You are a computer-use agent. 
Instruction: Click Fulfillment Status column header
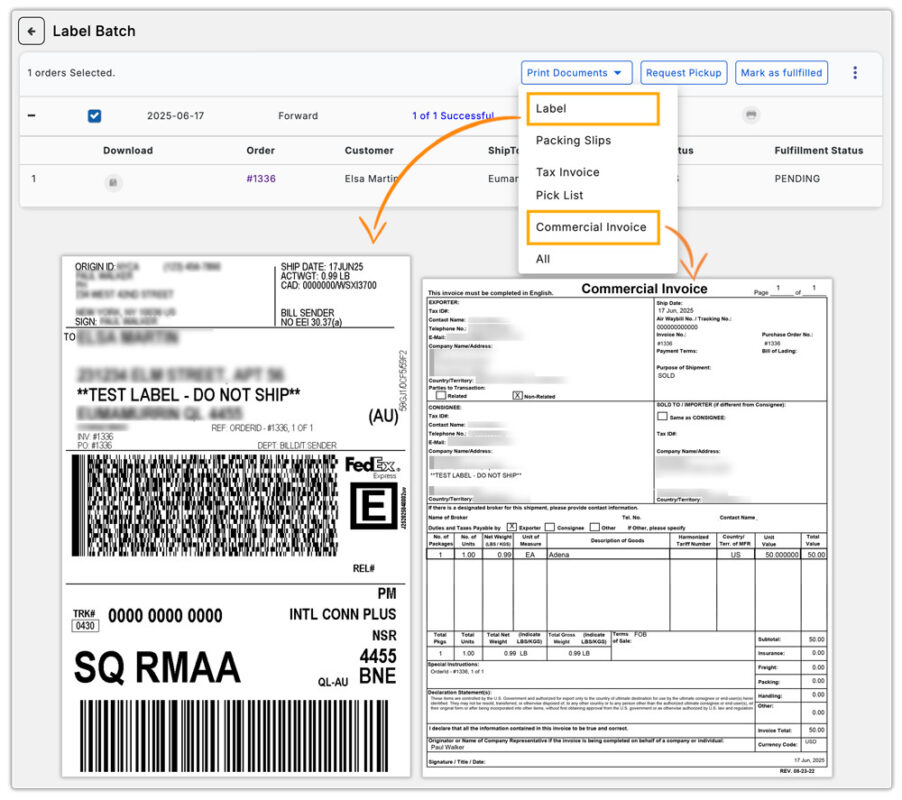(819, 150)
